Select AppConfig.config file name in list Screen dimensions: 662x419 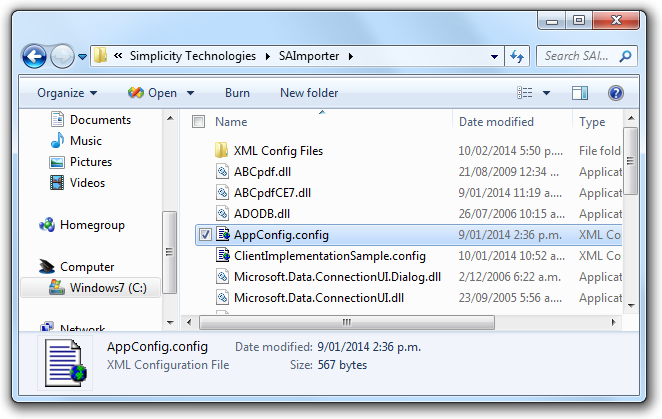(281, 235)
